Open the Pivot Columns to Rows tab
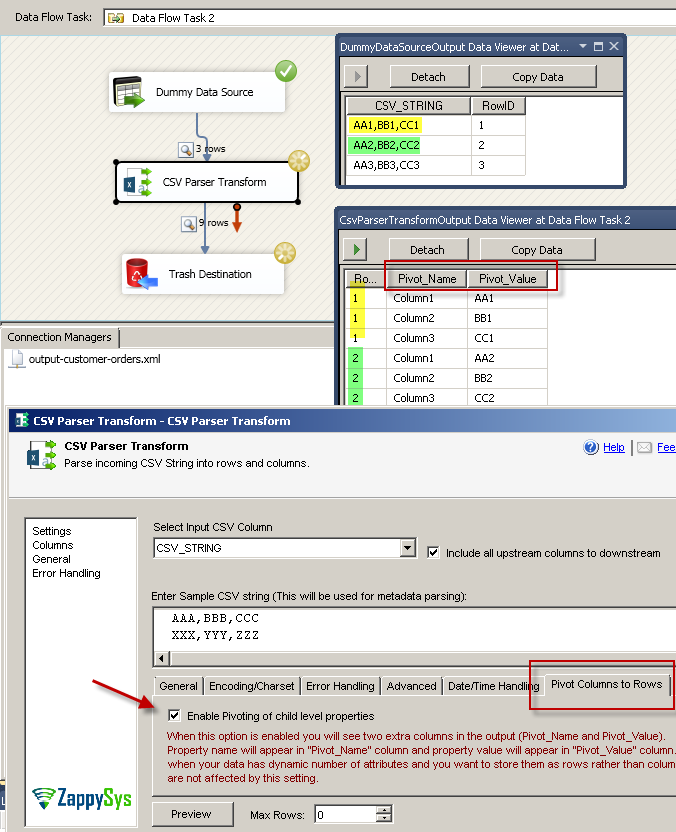This screenshot has height=832, width=676. coord(606,684)
